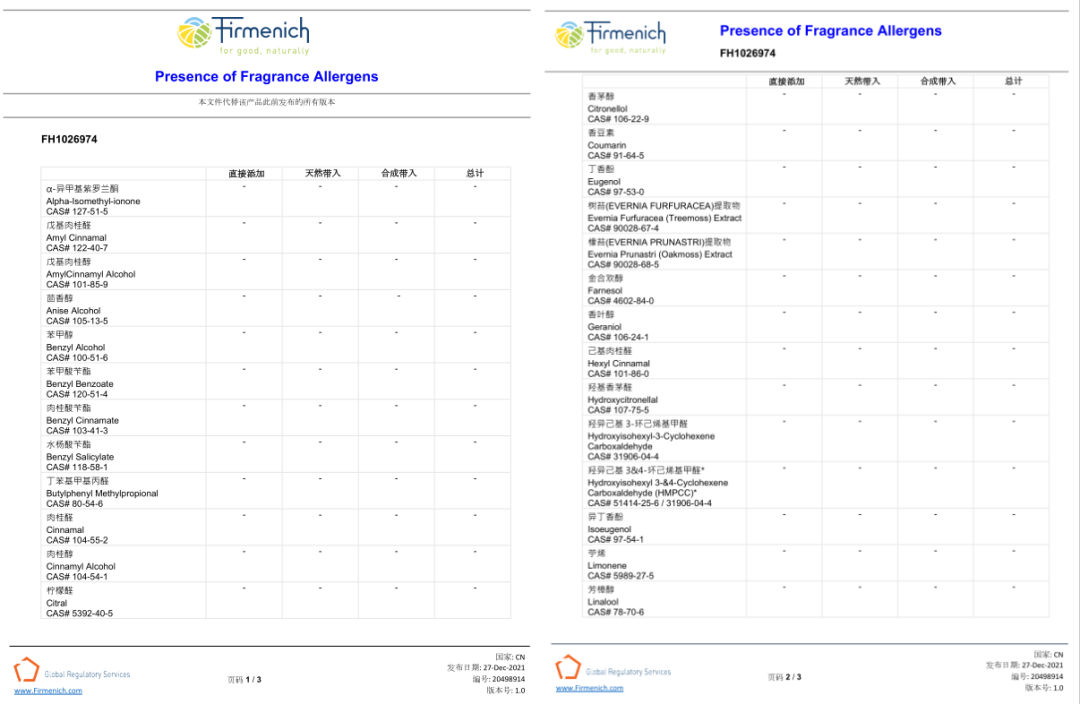The width and height of the screenshot is (1080, 704).
Task: Click the Butylphenyl Methylpropional entry
Action: [x=102, y=493]
